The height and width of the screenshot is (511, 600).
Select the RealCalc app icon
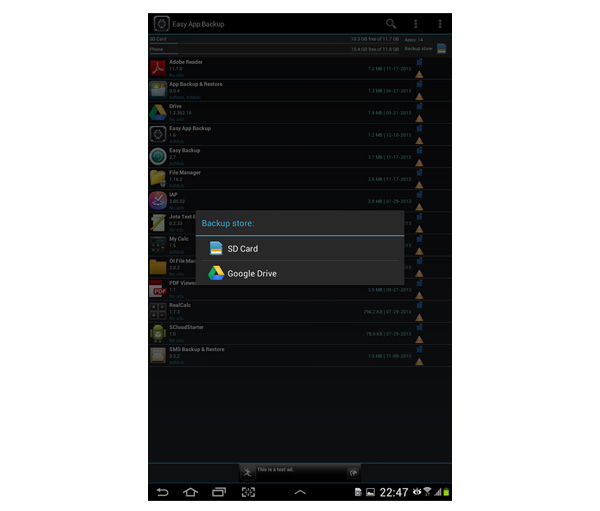point(158,311)
